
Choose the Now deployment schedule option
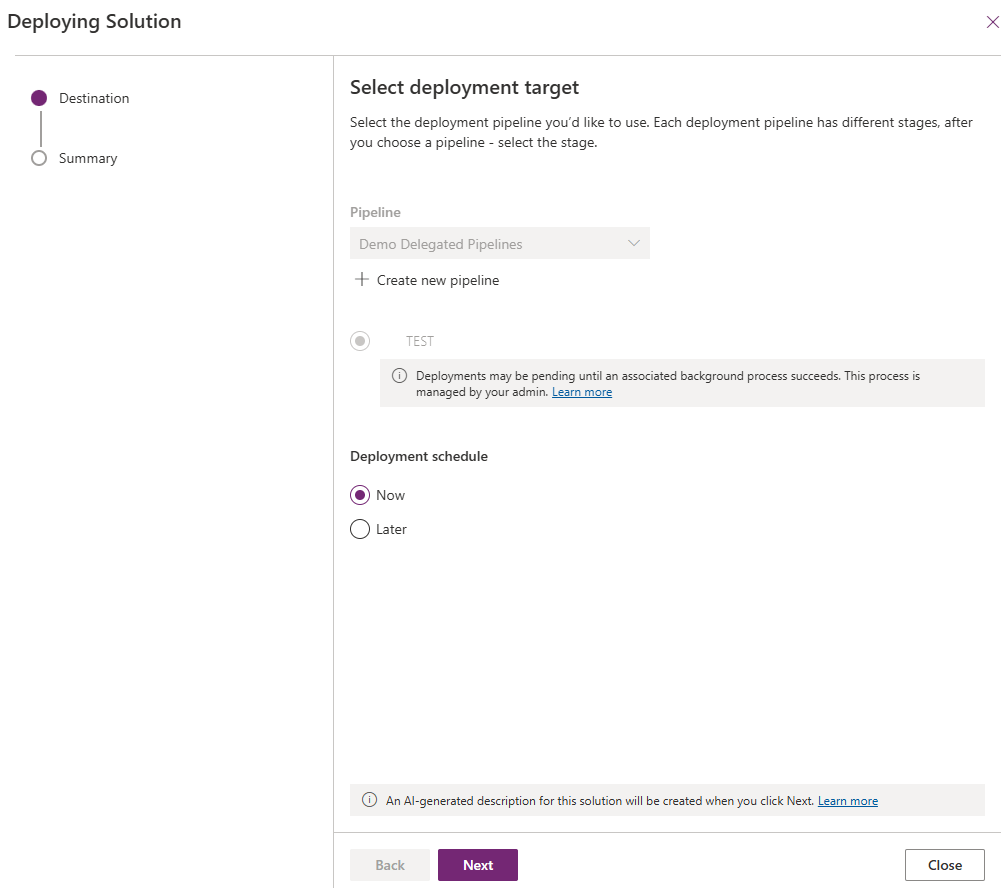(x=360, y=495)
